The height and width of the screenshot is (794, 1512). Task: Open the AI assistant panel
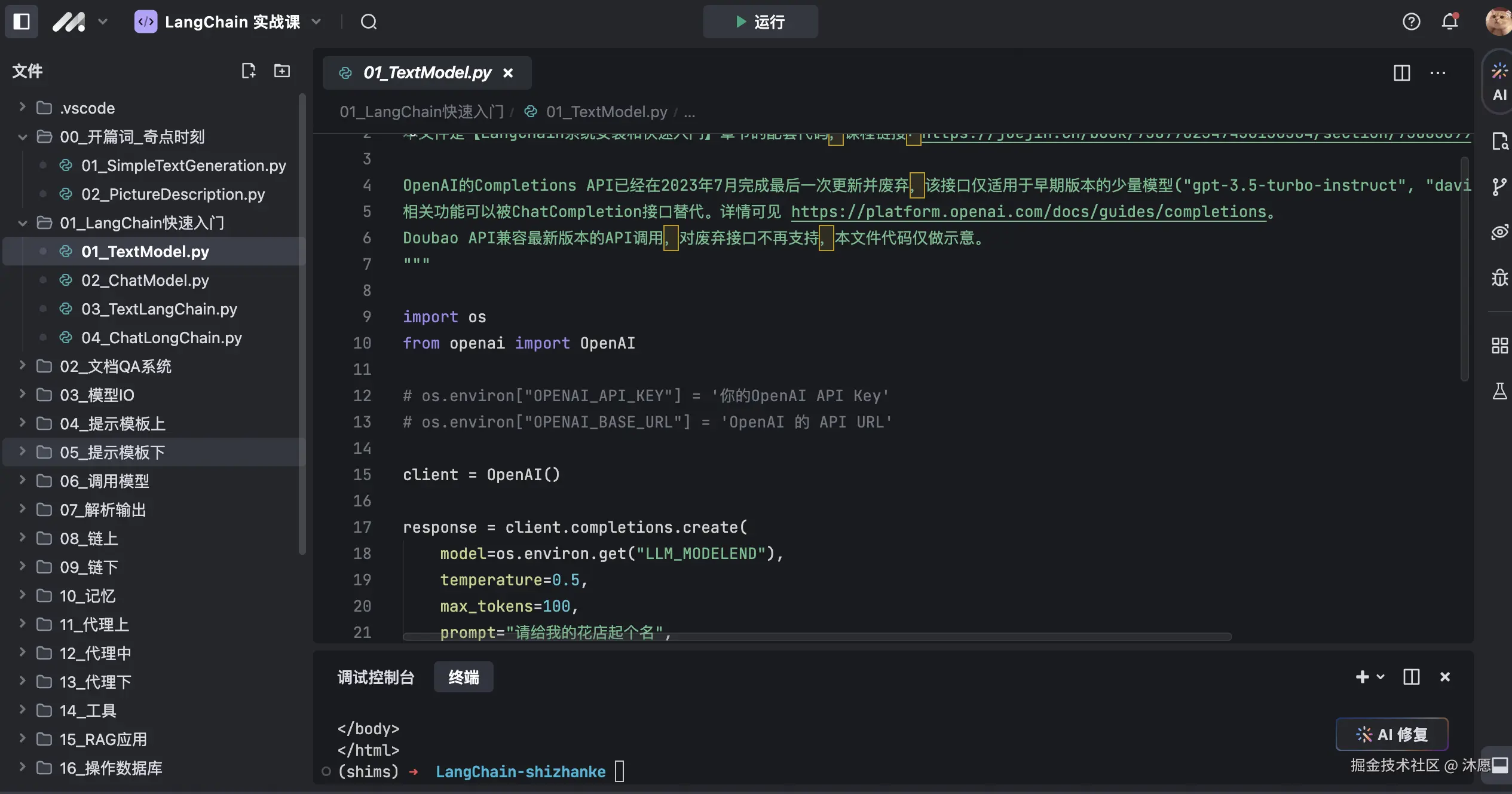[x=1499, y=82]
